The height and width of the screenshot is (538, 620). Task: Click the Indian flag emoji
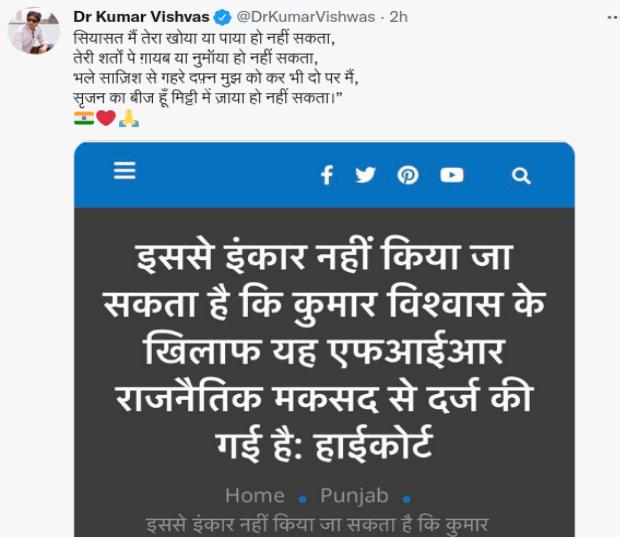click(84, 118)
